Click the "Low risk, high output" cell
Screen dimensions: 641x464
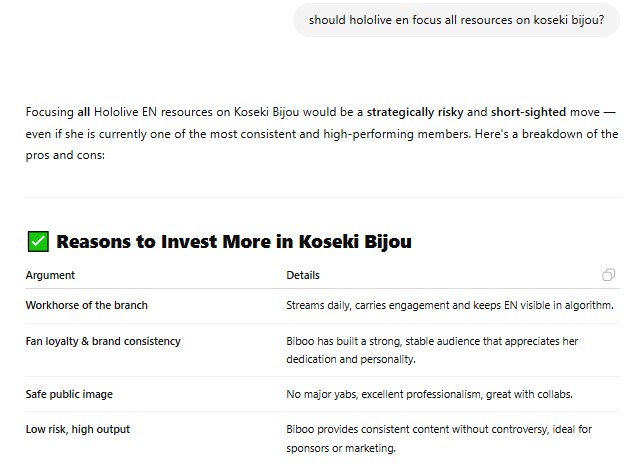(77, 429)
